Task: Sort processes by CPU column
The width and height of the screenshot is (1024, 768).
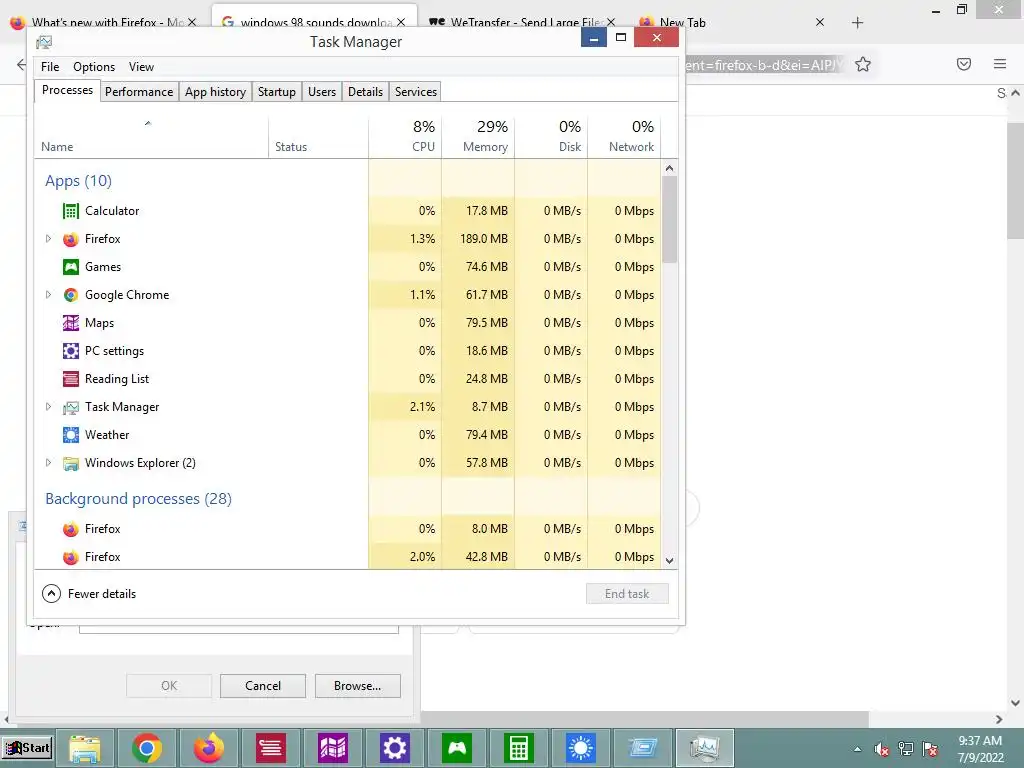Action: tap(406, 137)
